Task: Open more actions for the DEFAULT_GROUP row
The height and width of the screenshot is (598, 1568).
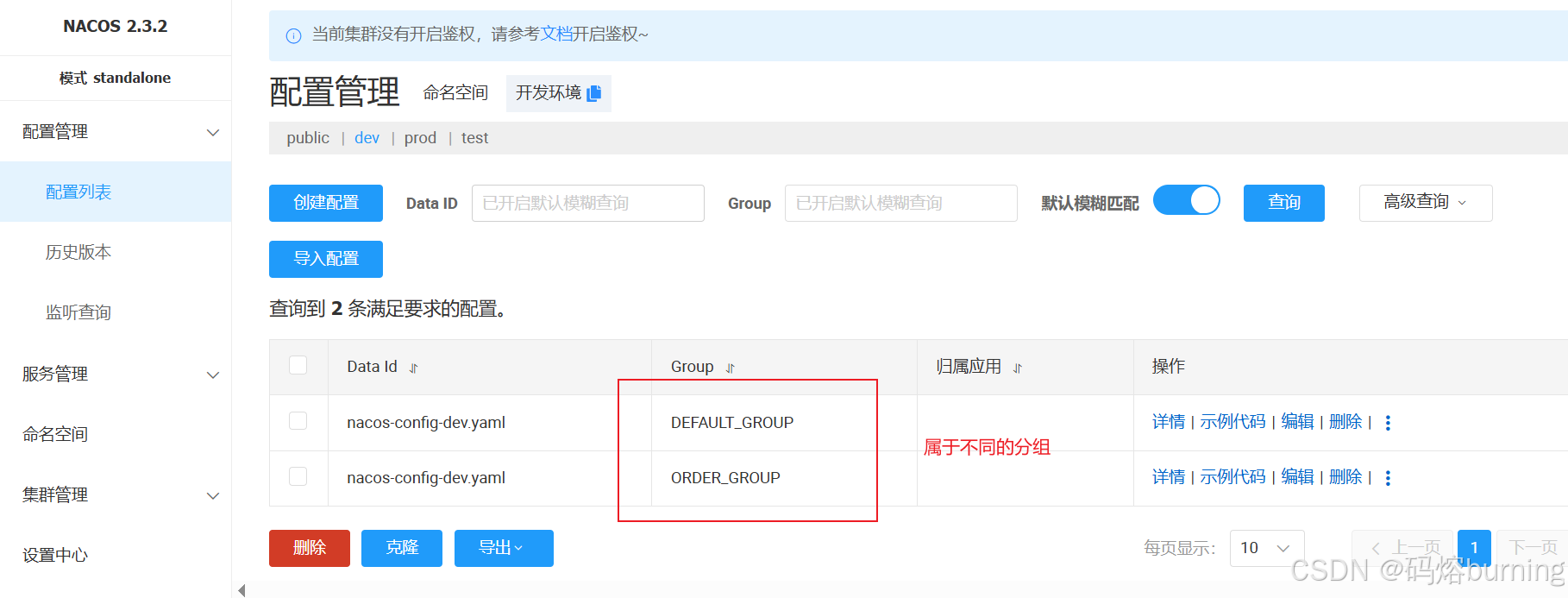Action: coord(1388,423)
